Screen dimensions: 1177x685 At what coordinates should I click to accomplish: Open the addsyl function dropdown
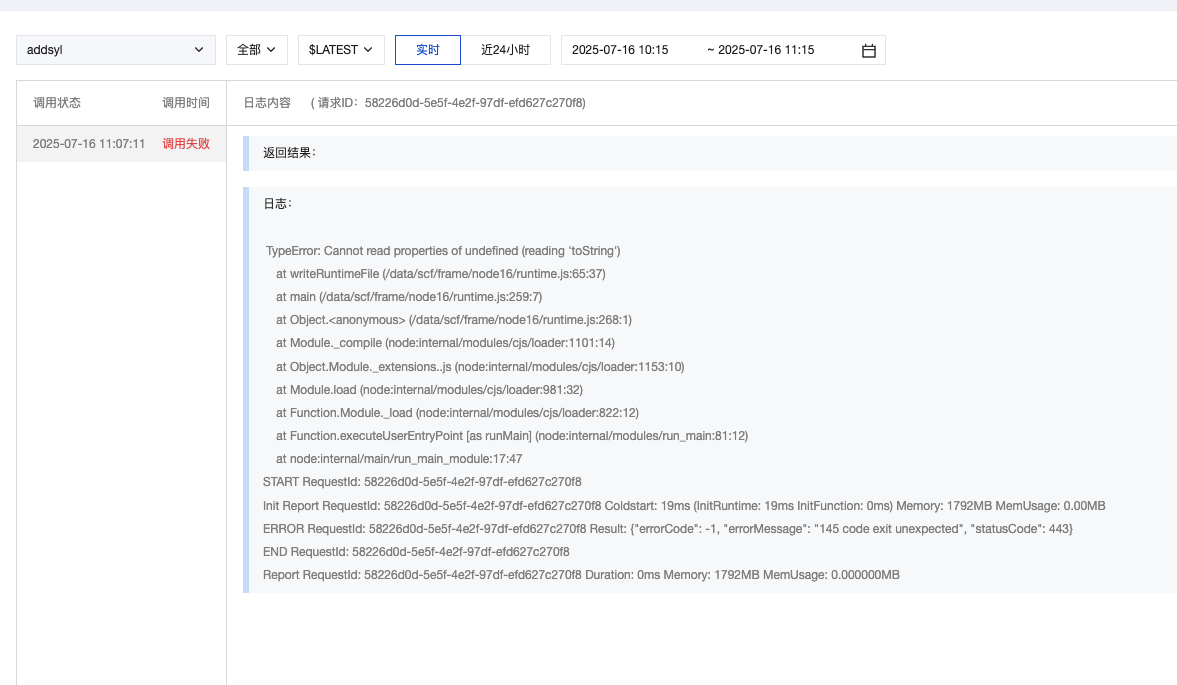(116, 50)
